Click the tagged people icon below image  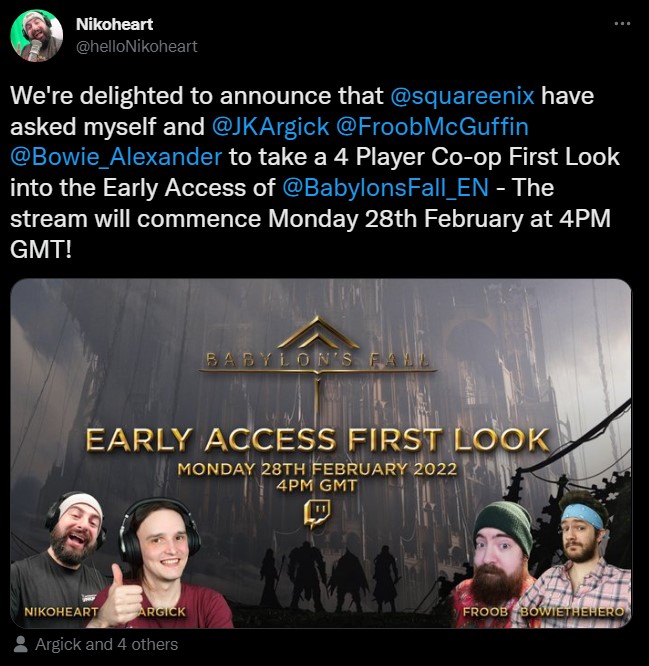[x=20, y=644]
